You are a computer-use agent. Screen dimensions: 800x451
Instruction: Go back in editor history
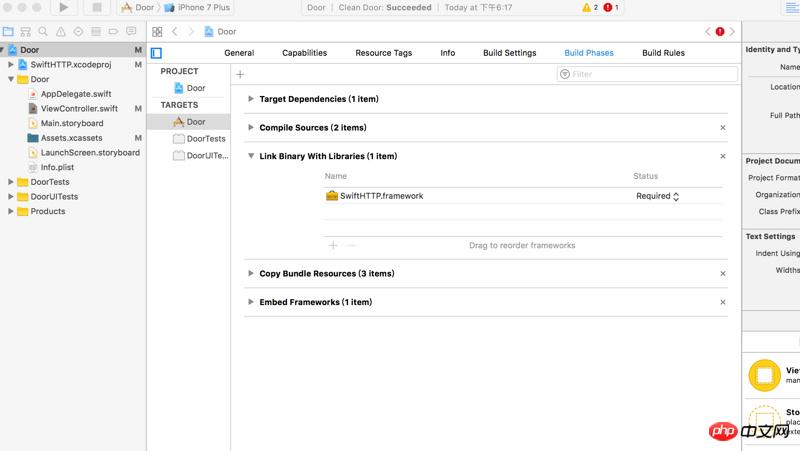coord(174,32)
